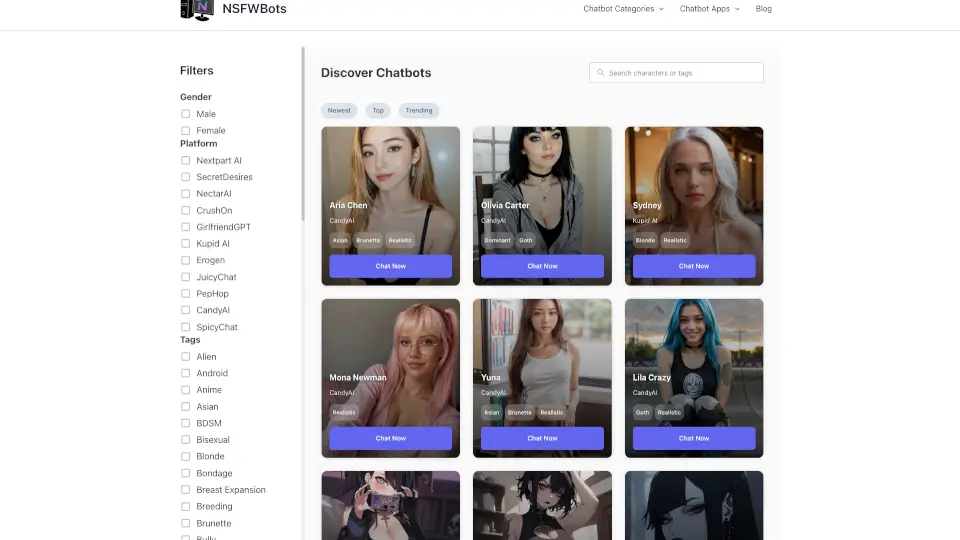Click the Asian tag on Yuna card
960x540 pixels.
point(492,413)
